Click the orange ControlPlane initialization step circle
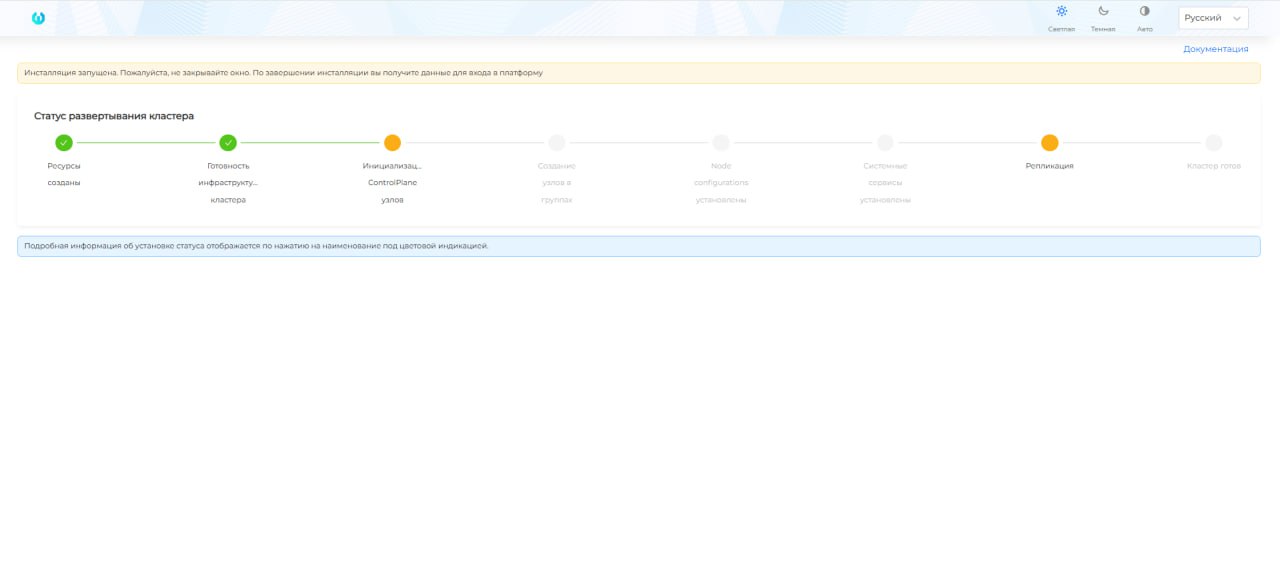This screenshot has width=1280, height=564. click(392, 143)
